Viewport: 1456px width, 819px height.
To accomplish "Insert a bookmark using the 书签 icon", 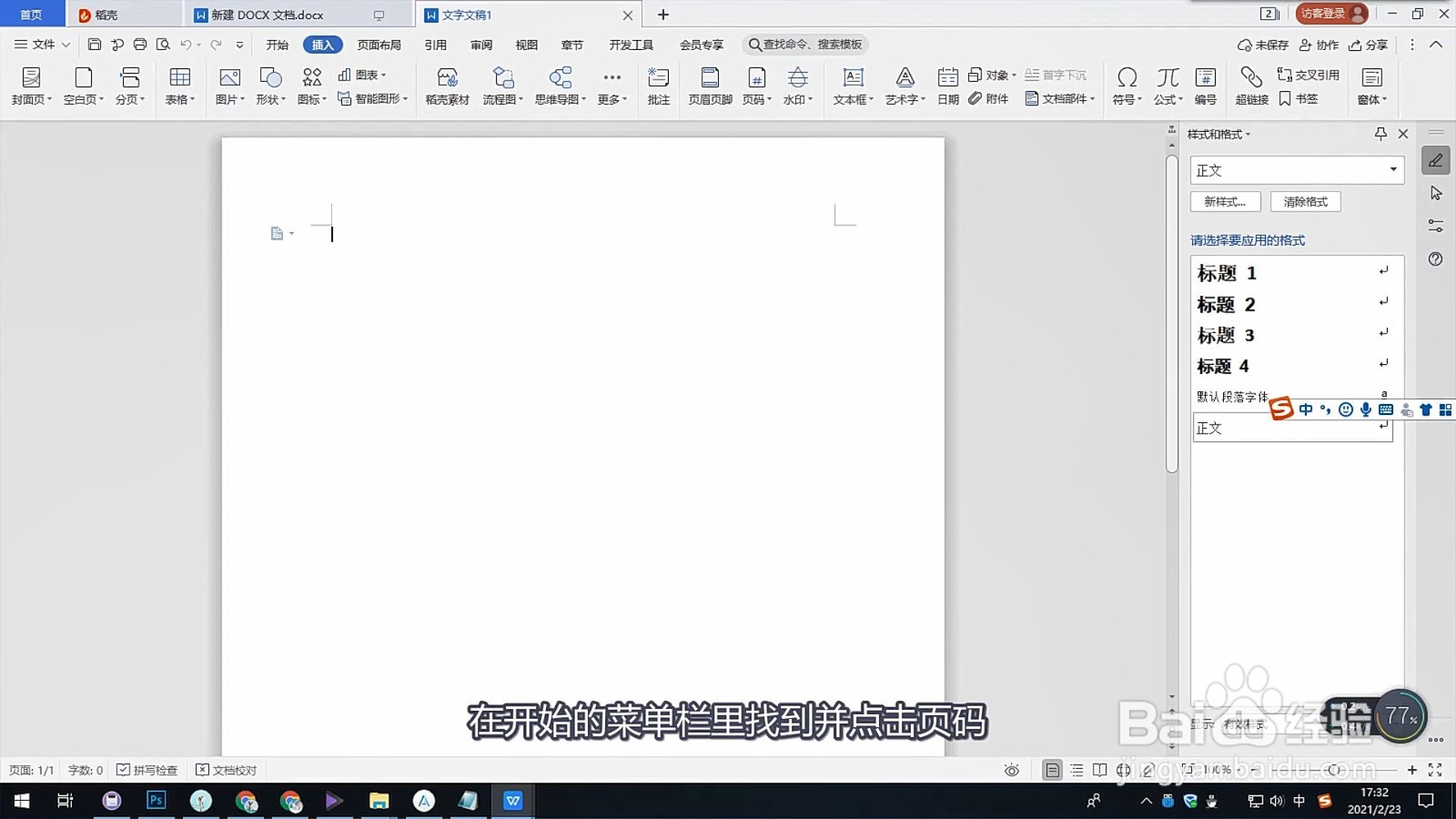I will click(x=1299, y=100).
